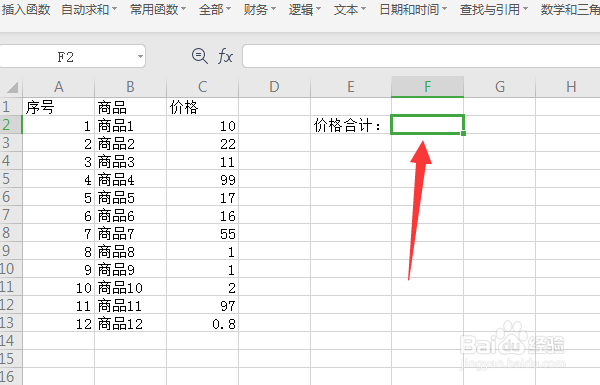Screen dimensions: 600x385
Task: Click the fx insert function icon
Action: pyautogui.click(x=225, y=56)
